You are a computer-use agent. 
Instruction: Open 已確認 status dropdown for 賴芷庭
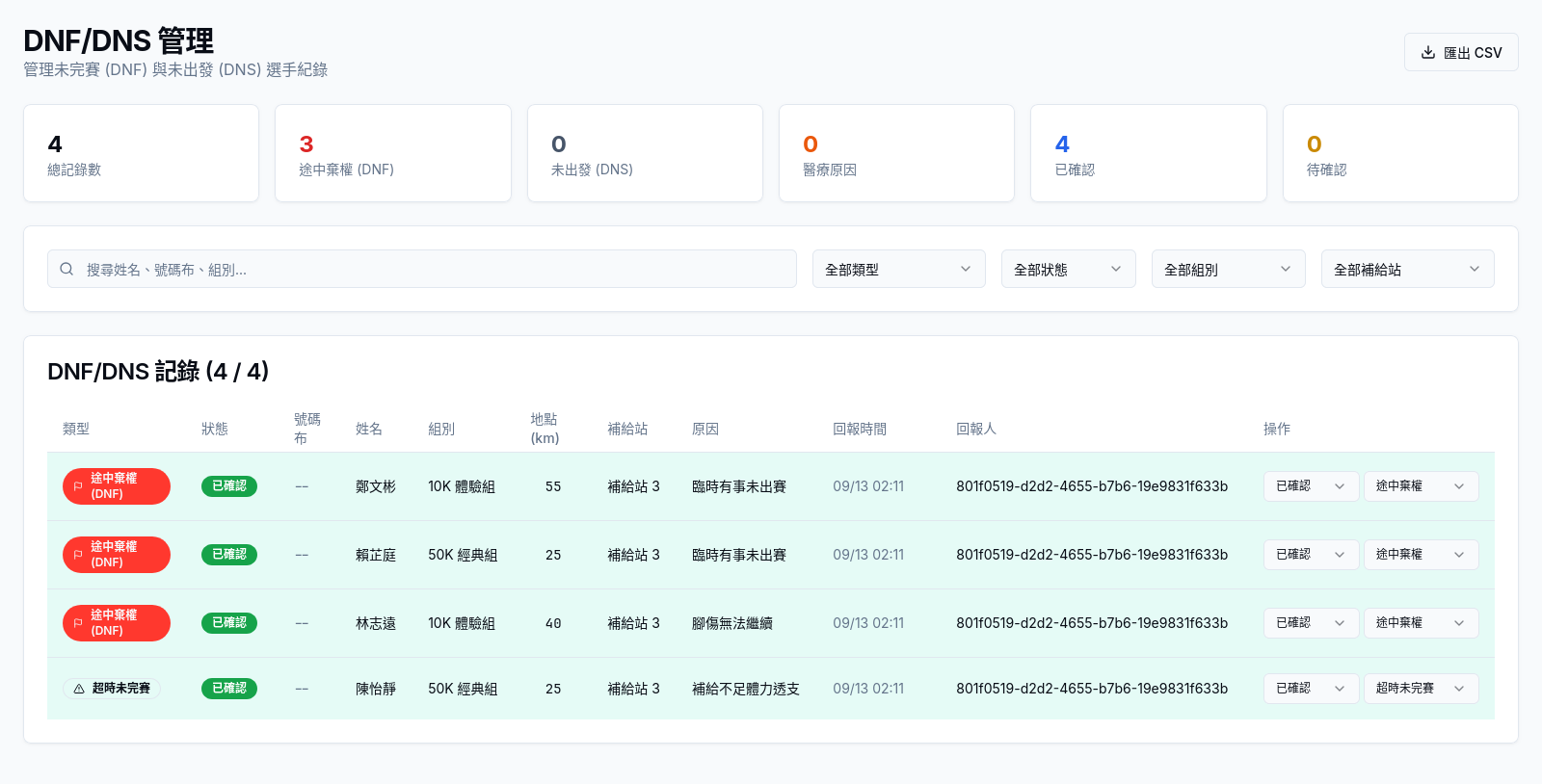1311,555
